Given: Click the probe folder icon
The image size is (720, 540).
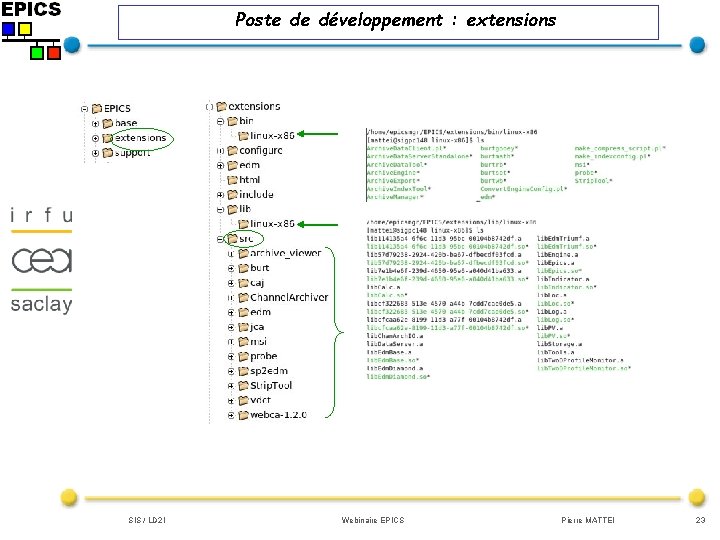Looking at the screenshot, I should [243, 356].
